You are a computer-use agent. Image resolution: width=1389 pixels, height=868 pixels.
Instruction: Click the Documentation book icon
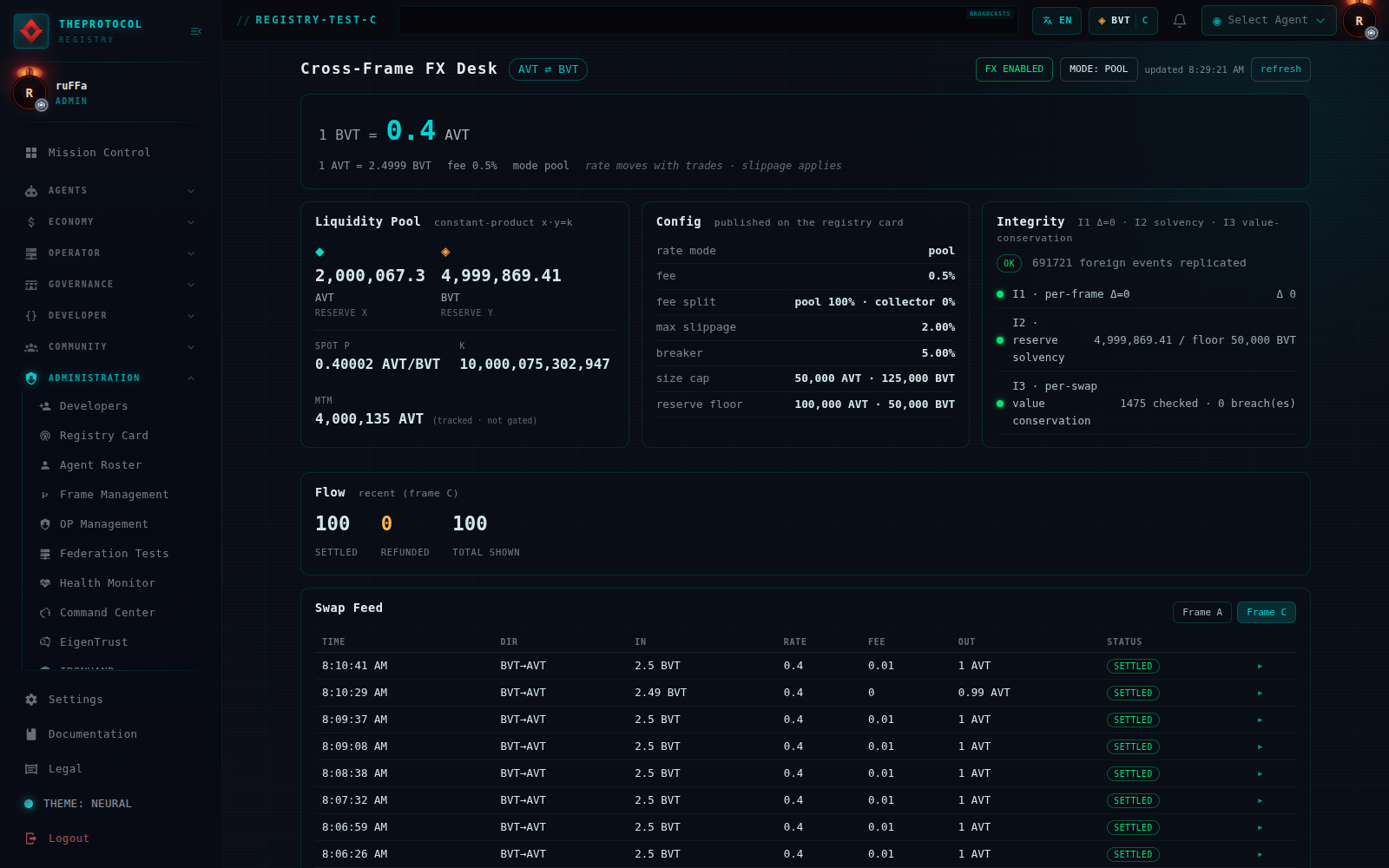point(31,734)
